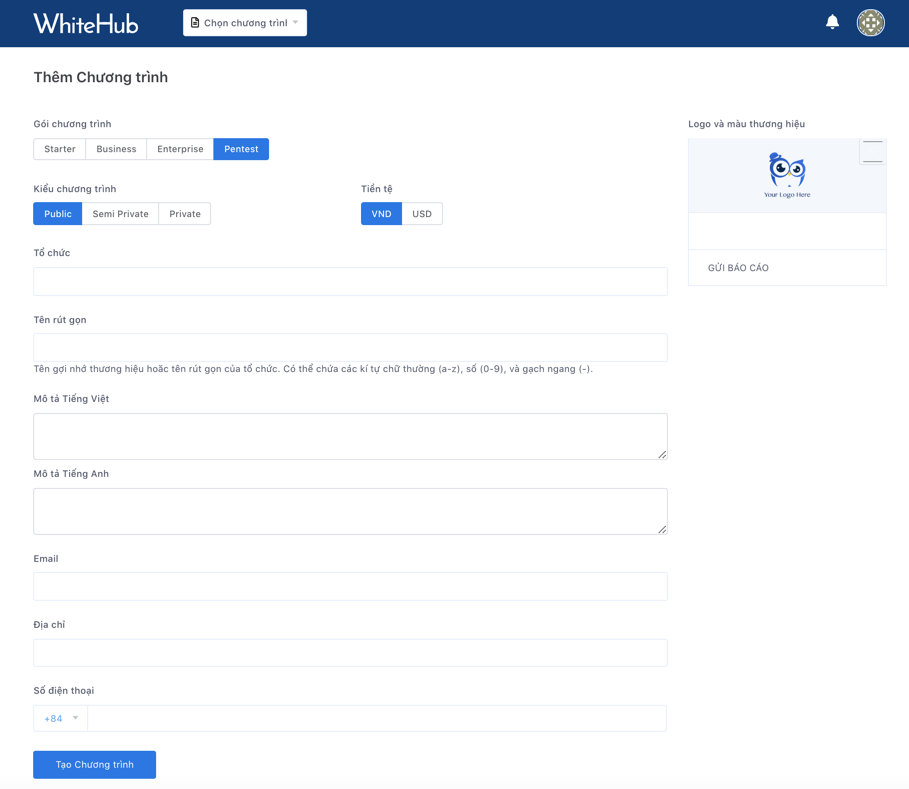Viewport: 909px width, 789px height.
Task: Expand the chevron on the logo preview
Action: pyautogui.click(x=872, y=150)
